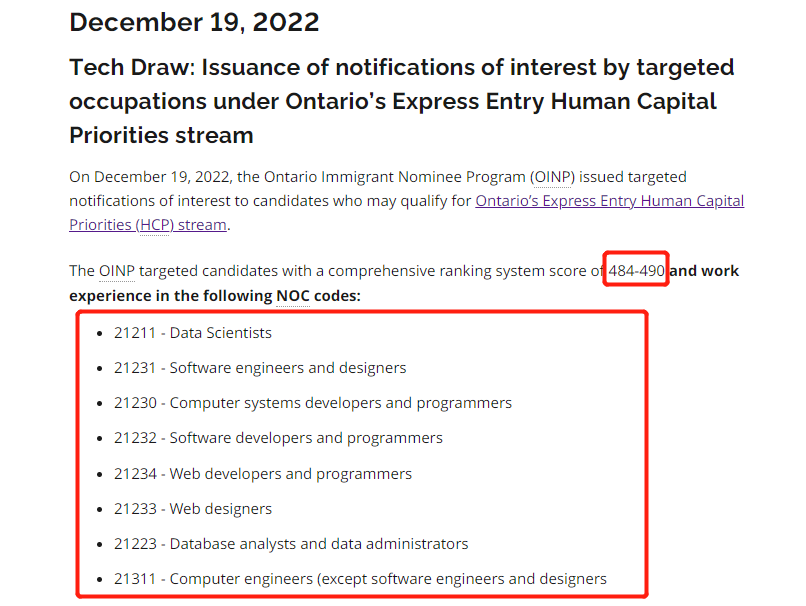
Task: Click the December 19, 2022 date heading
Action: [x=194, y=22]
